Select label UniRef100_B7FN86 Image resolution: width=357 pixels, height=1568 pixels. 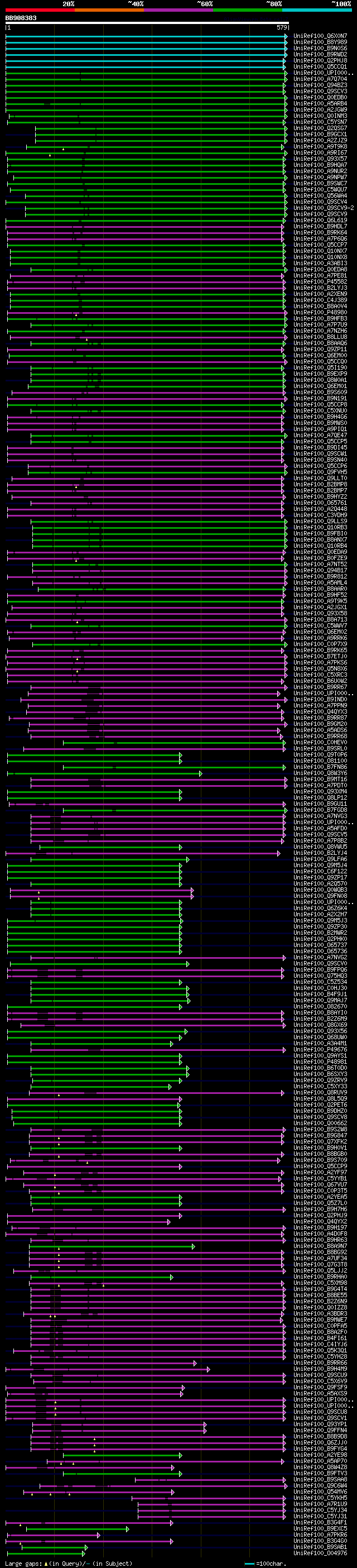[x=321, y=768]
